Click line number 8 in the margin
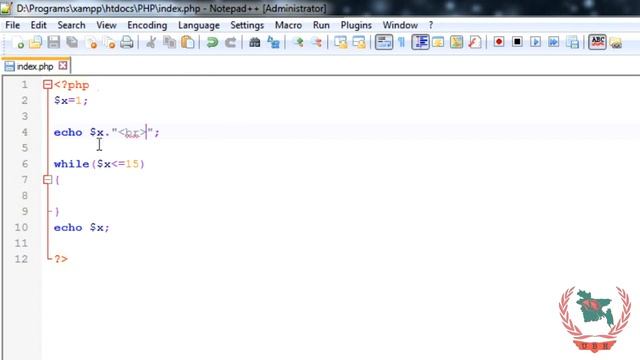 (x=24, y=196)
